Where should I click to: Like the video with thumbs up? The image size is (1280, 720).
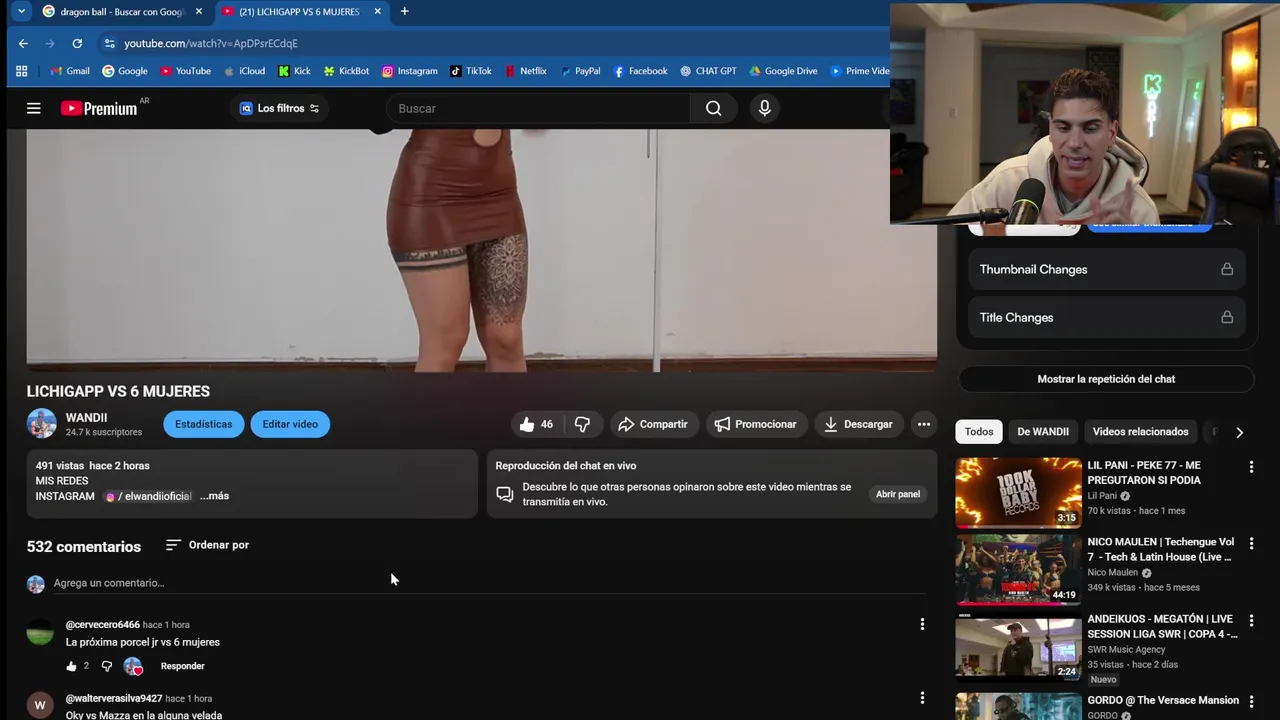[537, 424]
